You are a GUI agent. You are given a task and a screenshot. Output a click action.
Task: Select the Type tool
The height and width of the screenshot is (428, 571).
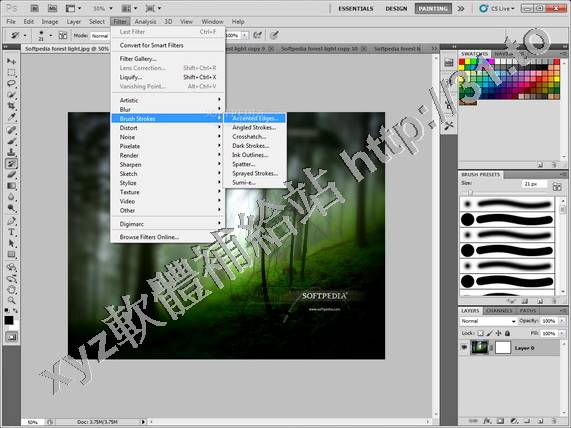point(11,232)
